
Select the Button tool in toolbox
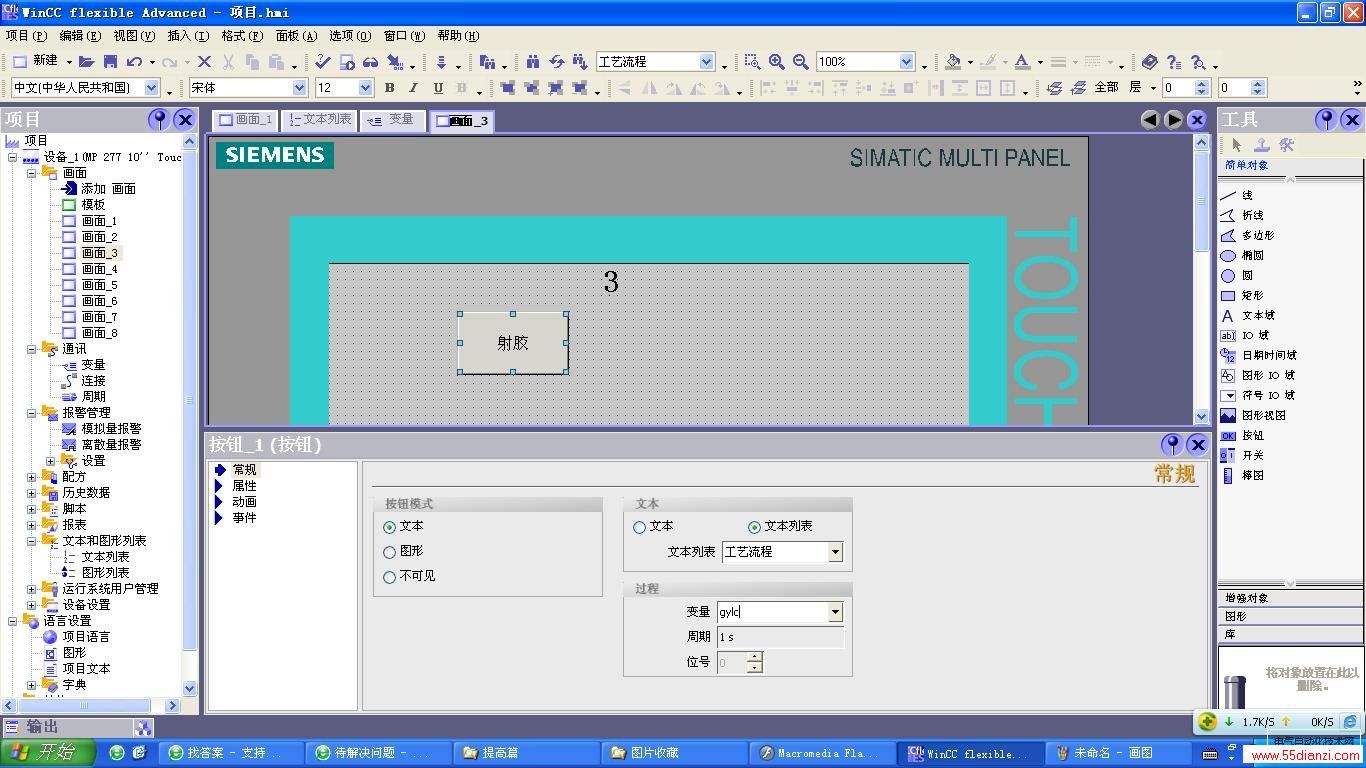tap(1242, 436)
